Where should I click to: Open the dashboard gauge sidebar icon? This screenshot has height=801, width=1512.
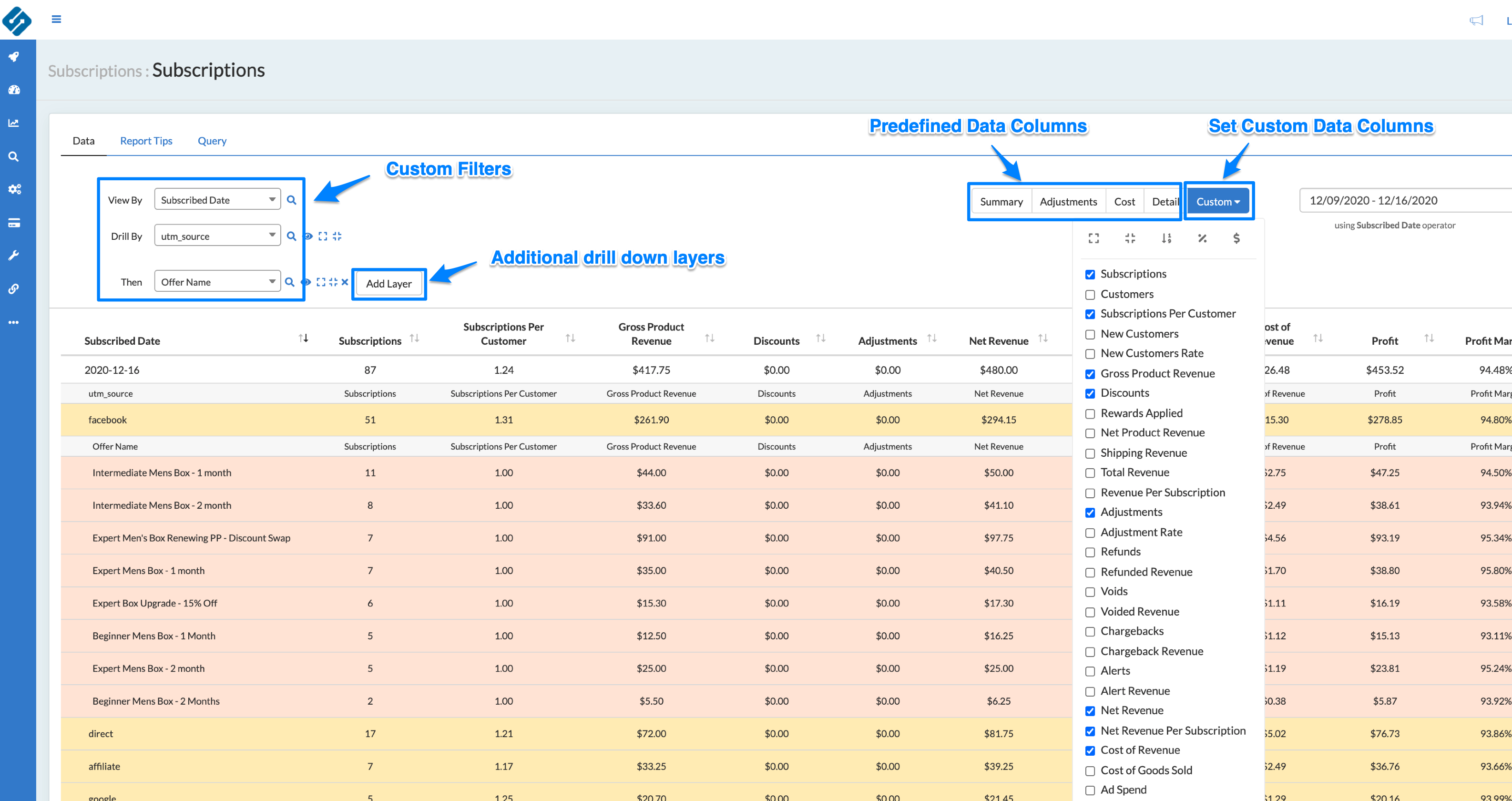point(14,90)
